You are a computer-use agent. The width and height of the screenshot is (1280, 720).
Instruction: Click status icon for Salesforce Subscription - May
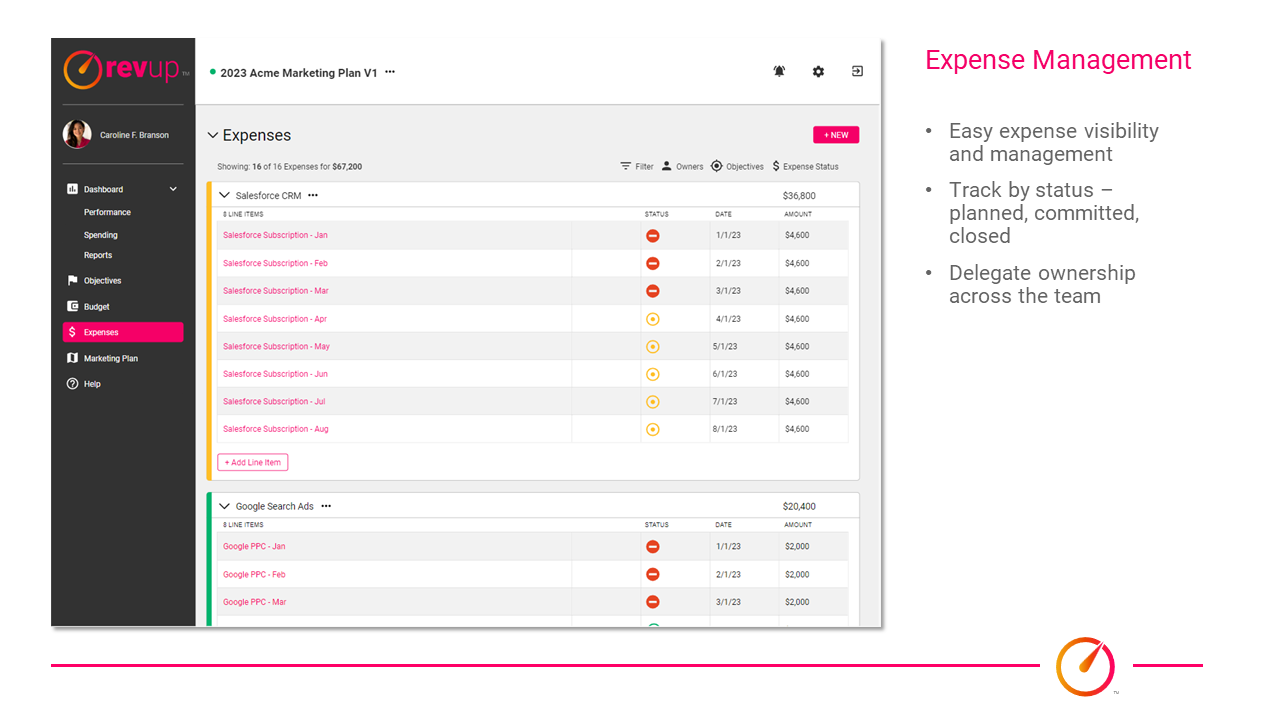pos(653,347)
